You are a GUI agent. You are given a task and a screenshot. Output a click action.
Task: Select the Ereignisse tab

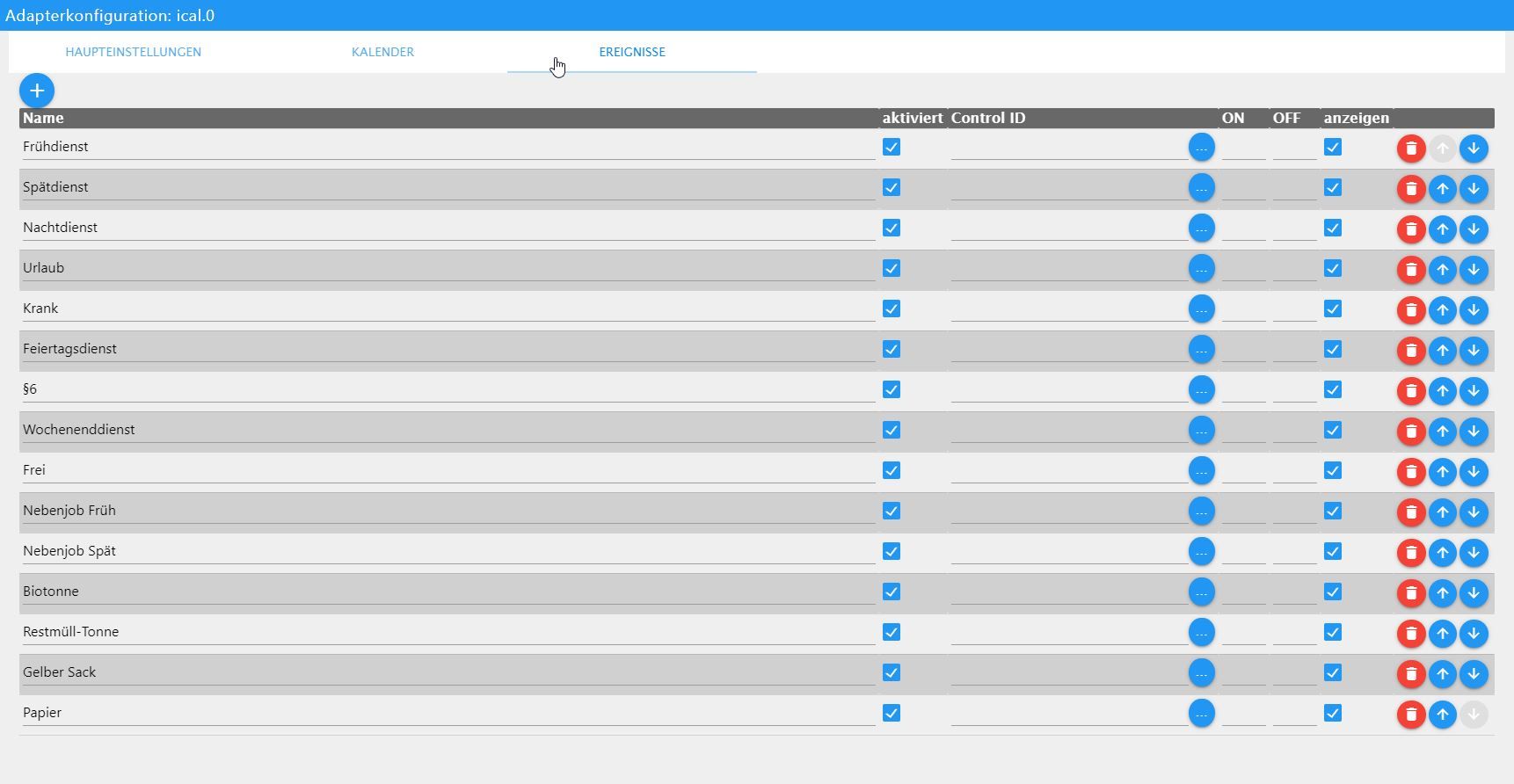point(632,52)
